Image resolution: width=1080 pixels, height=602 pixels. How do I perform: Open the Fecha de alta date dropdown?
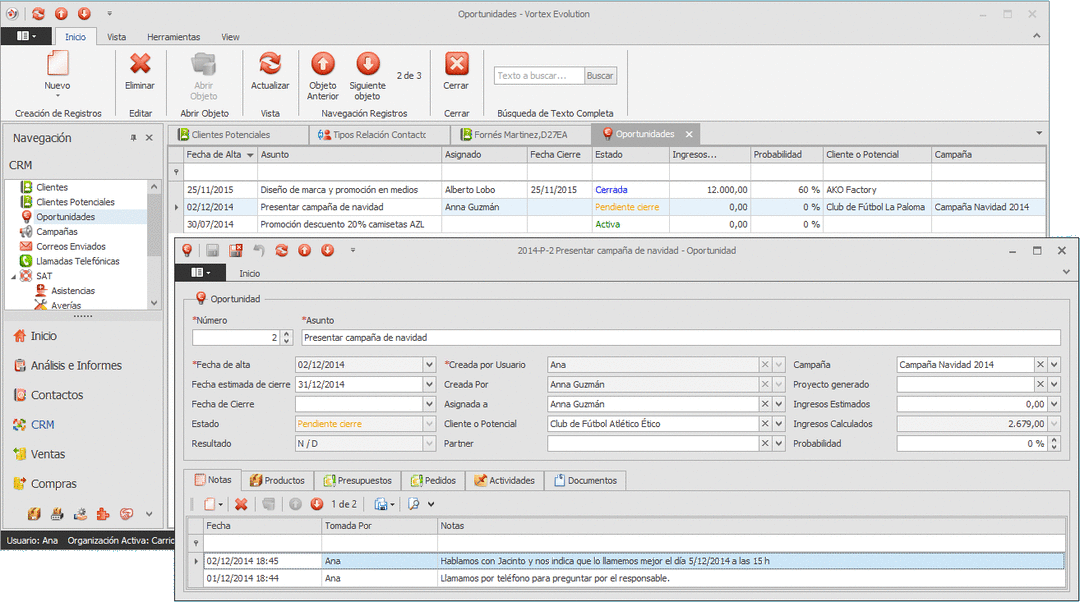(430, 365)
